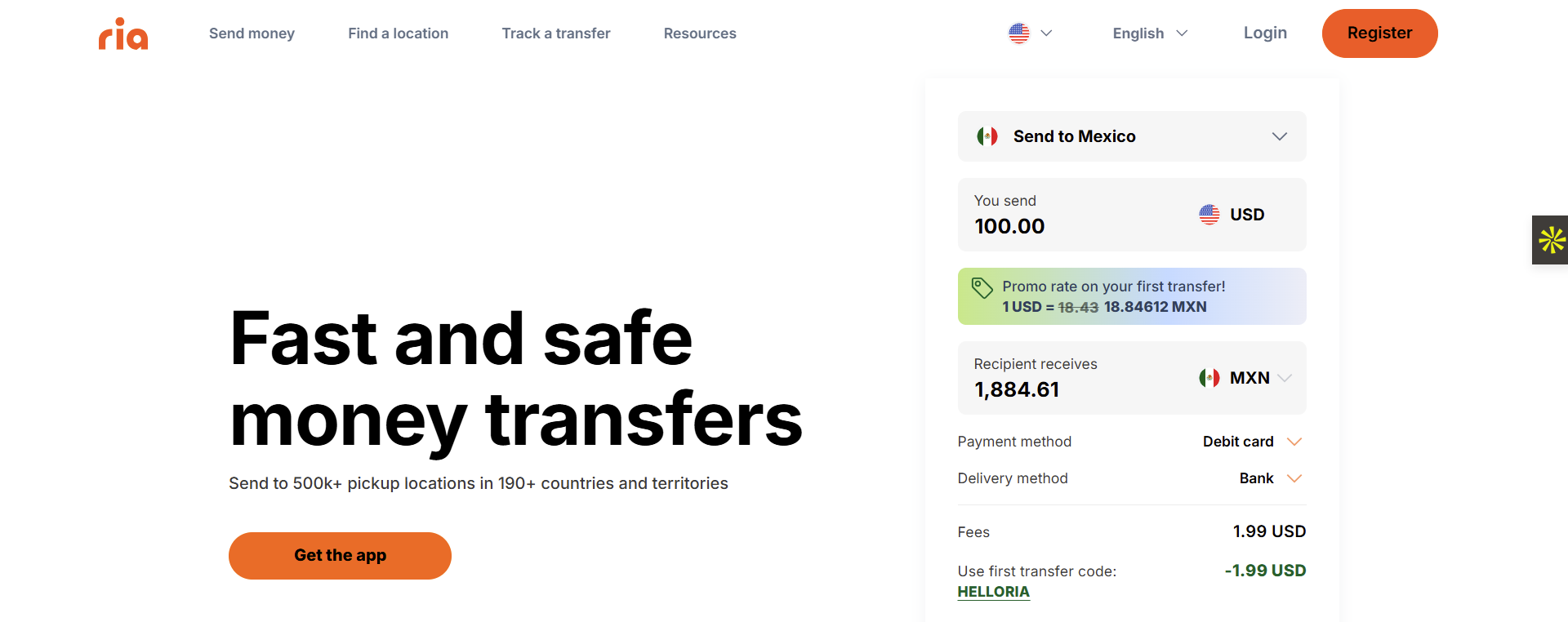This screenshot has height=622, width=1568.
Task: Expand the Send to Mexico destination dropdown
Action: pyautogui.click(x=1132, y=136)
